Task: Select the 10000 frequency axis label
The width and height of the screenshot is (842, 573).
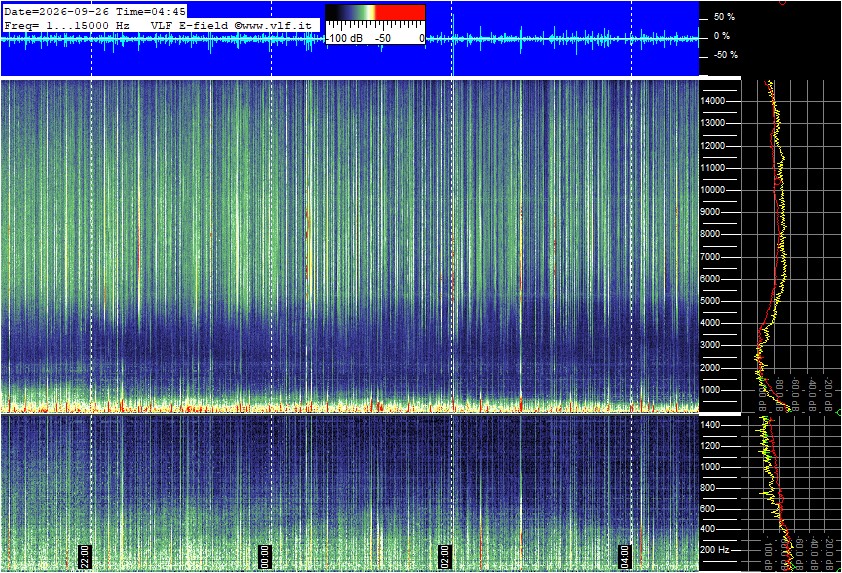Action: click(x=713, y=190)
